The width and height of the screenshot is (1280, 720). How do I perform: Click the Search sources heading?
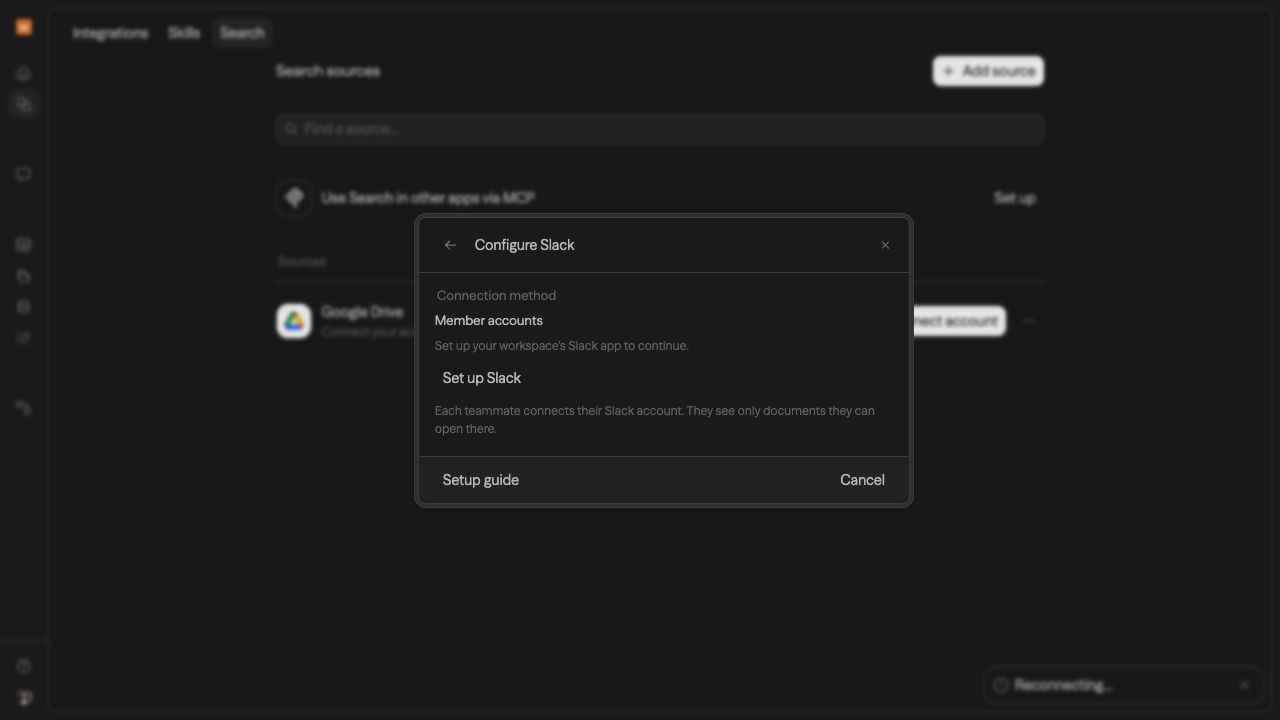coord(328,71)
